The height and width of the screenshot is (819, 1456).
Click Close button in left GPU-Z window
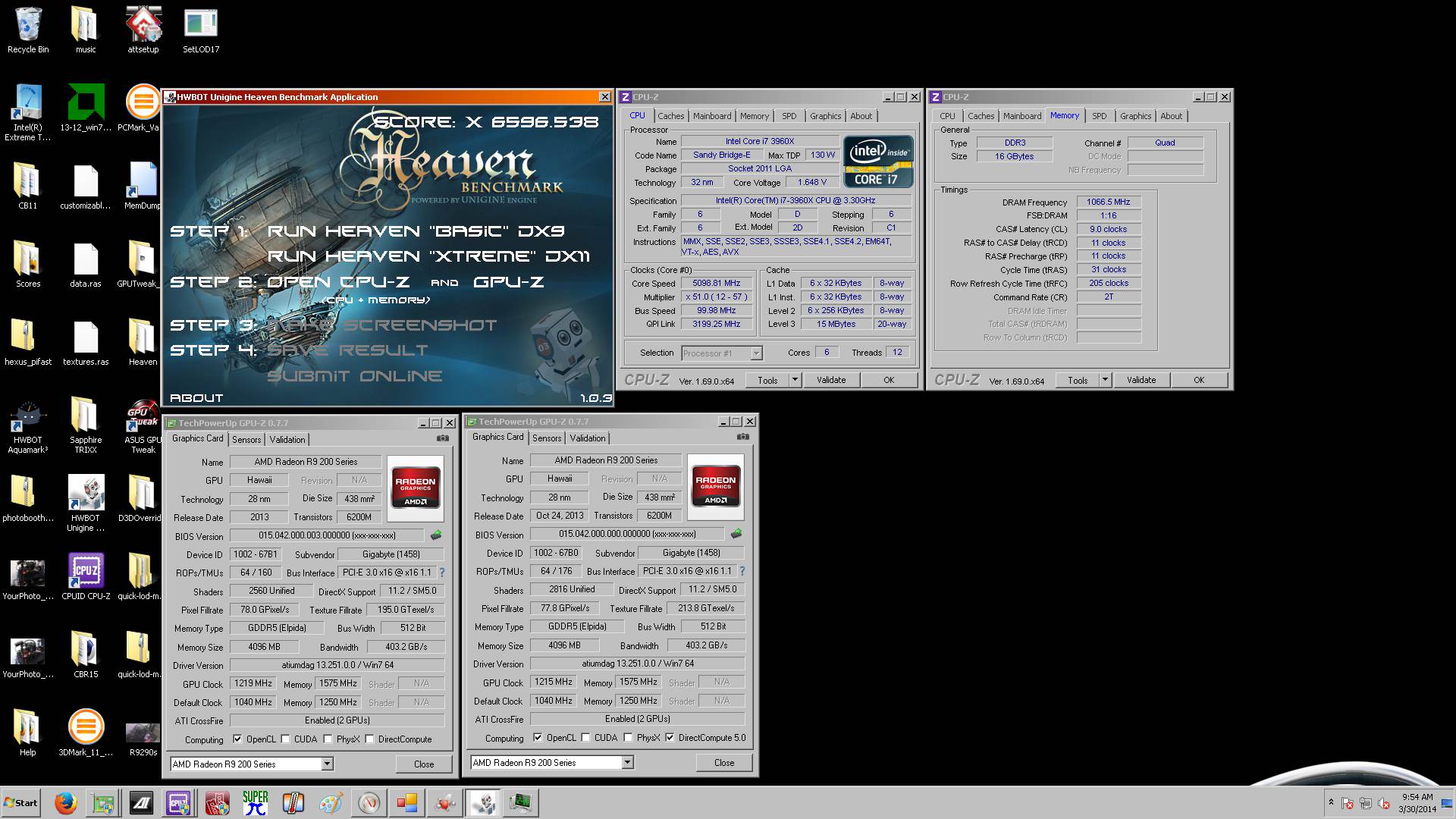[424, 764]
